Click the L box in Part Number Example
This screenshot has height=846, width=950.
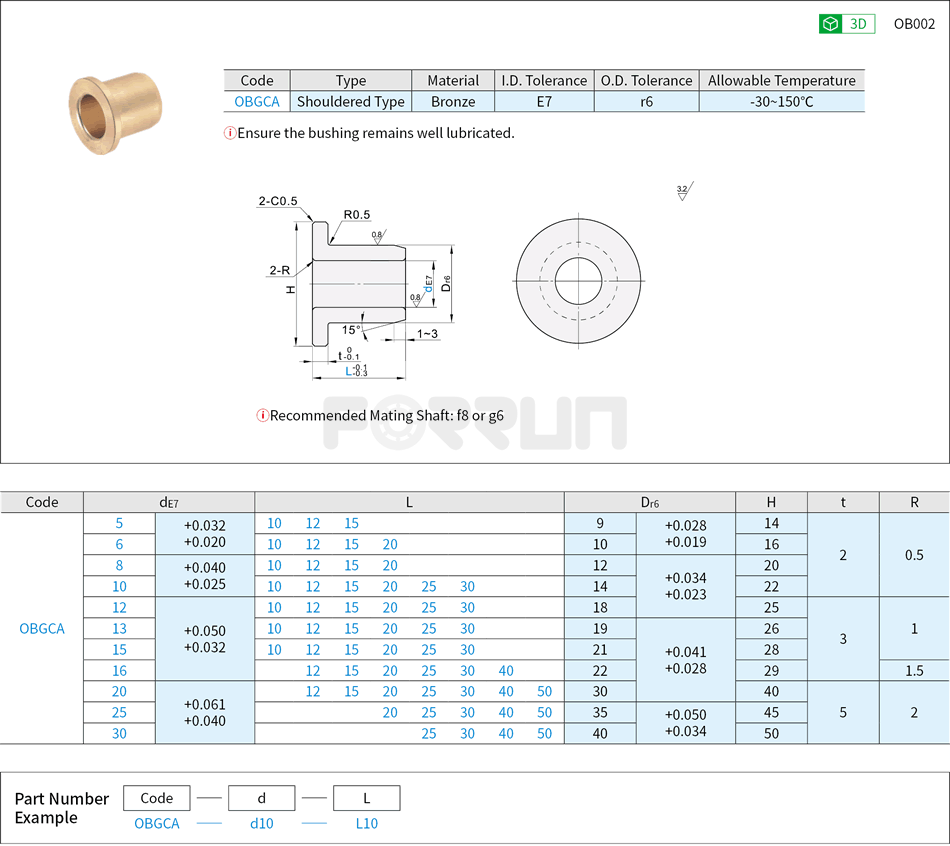tap(366, 798)
